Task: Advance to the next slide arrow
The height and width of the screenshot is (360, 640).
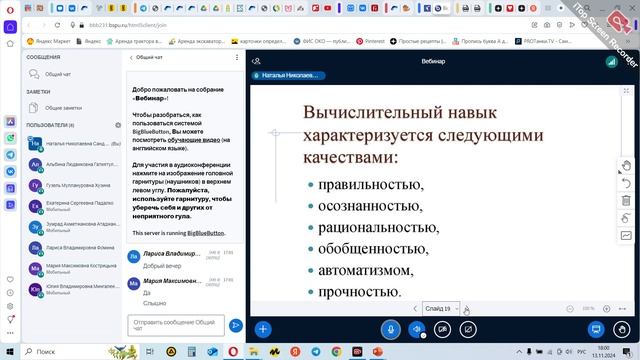Action: coord(466,309)
